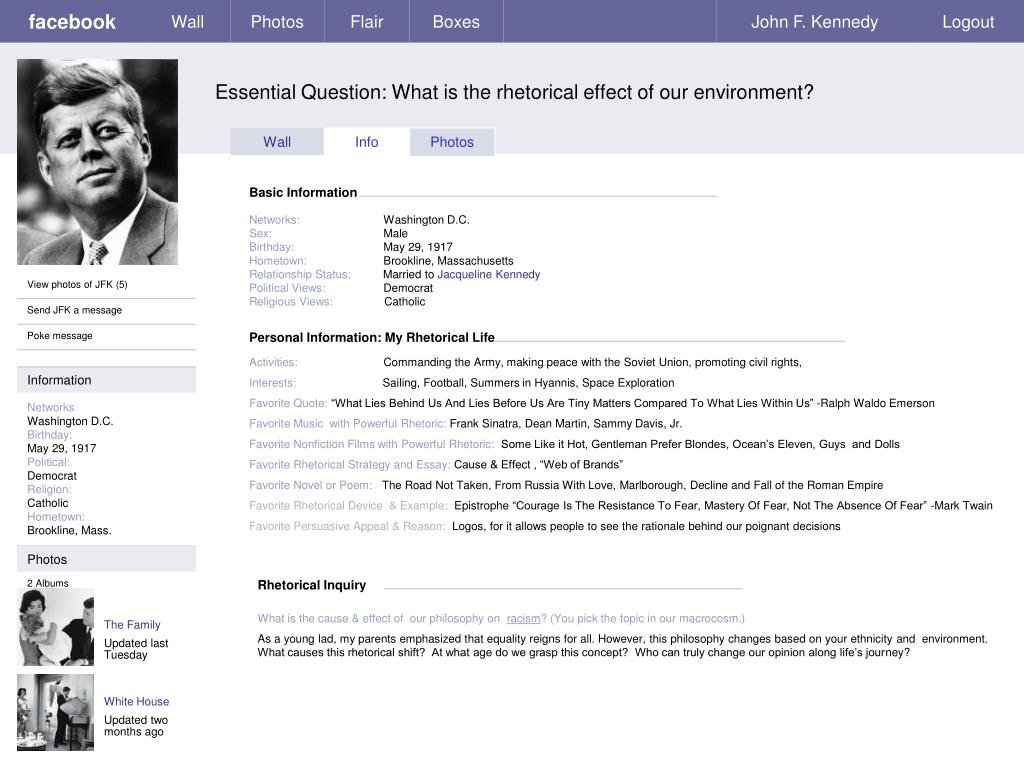The image size is (1024, 768).
Task: Click The Road Not Taken novel list
Action: coord(632,485)
